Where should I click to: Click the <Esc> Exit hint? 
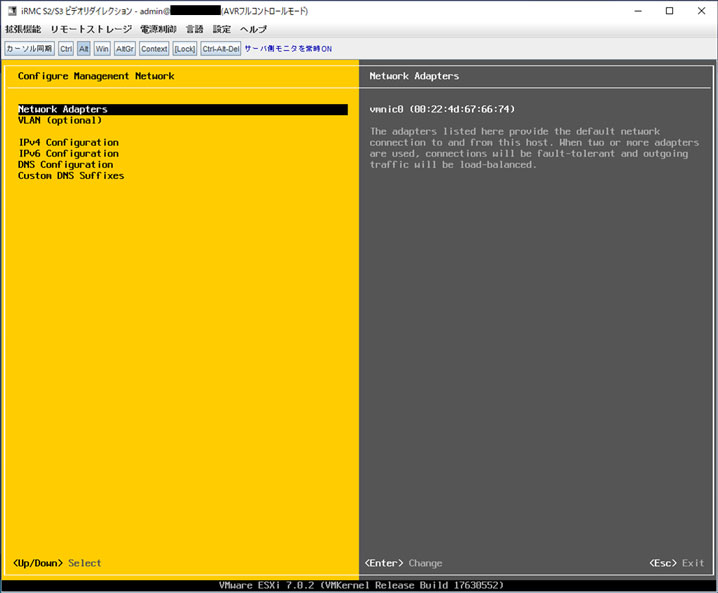[x=677, y=563]
